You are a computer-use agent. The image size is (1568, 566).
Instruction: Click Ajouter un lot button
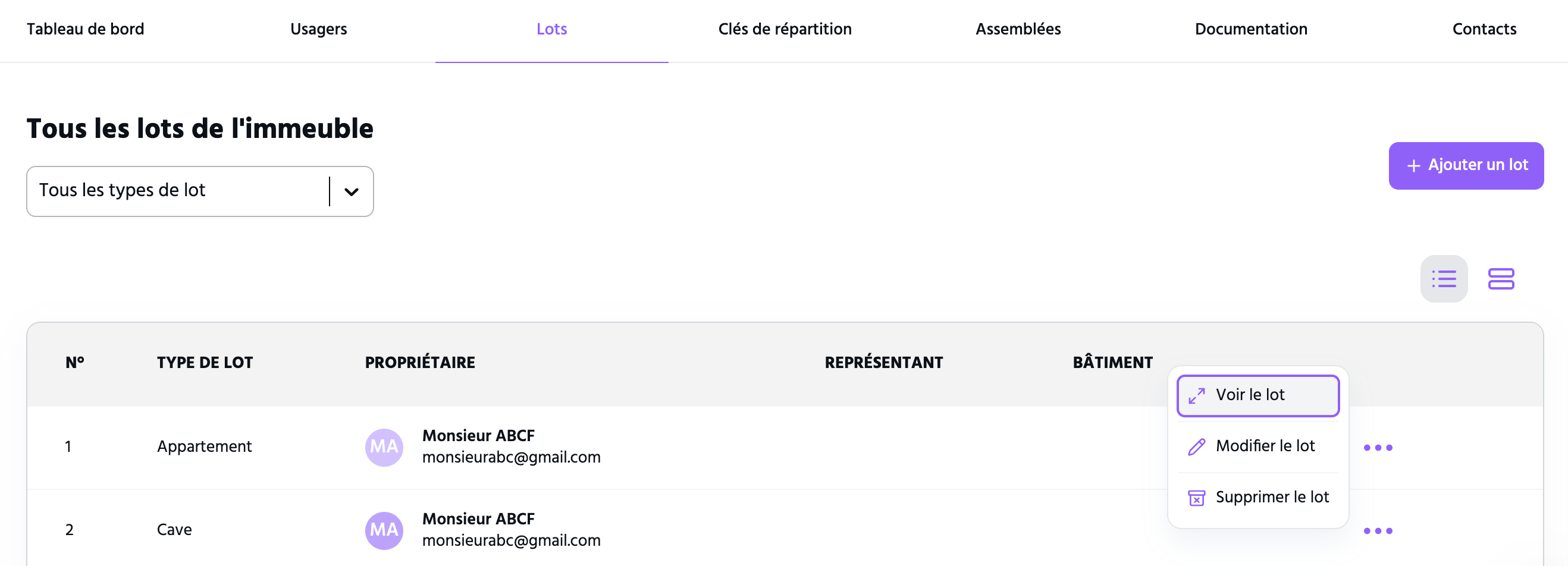[1466, 165]
